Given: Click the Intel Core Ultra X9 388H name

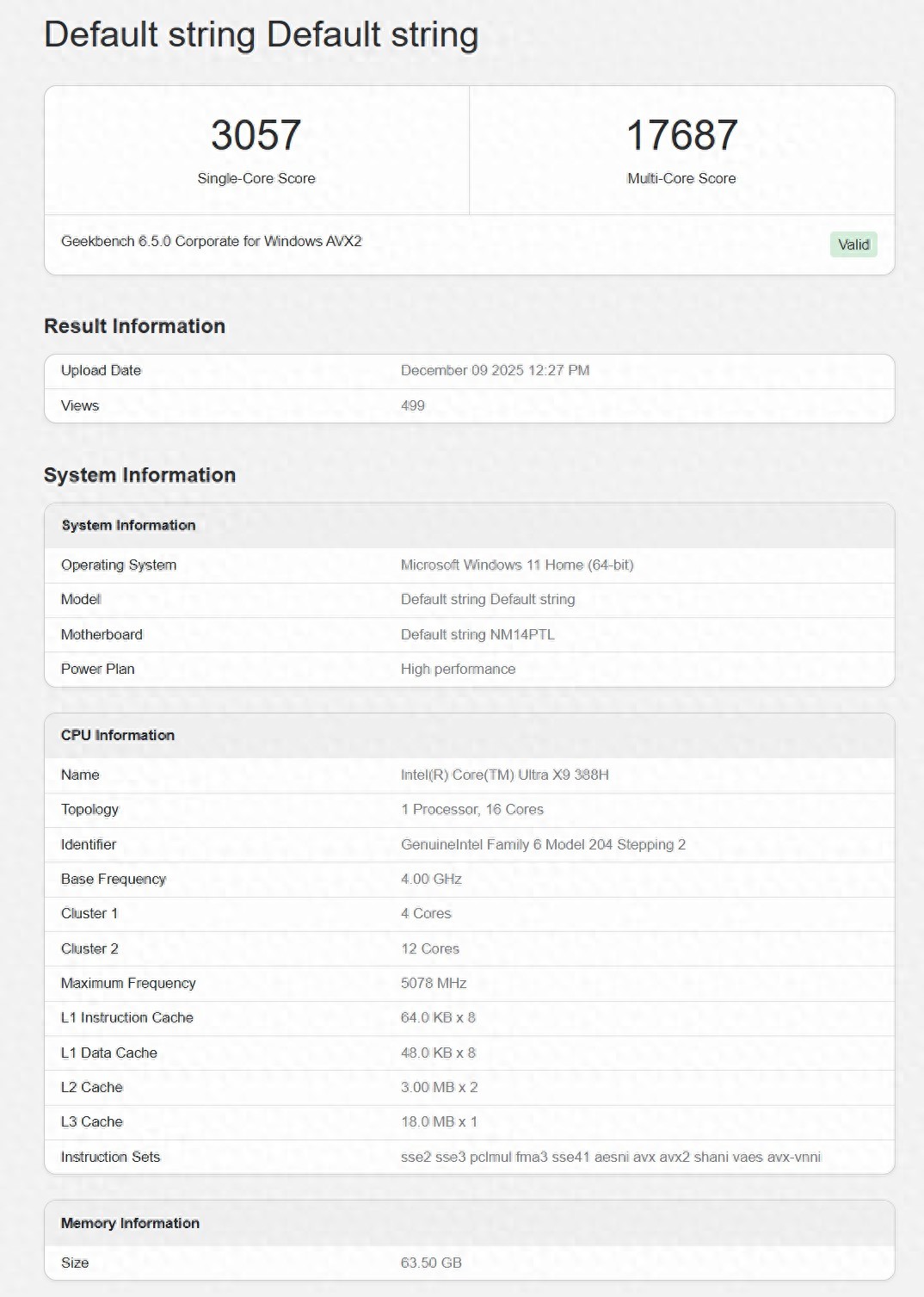Looking at the screenshot, I should 504,775.
